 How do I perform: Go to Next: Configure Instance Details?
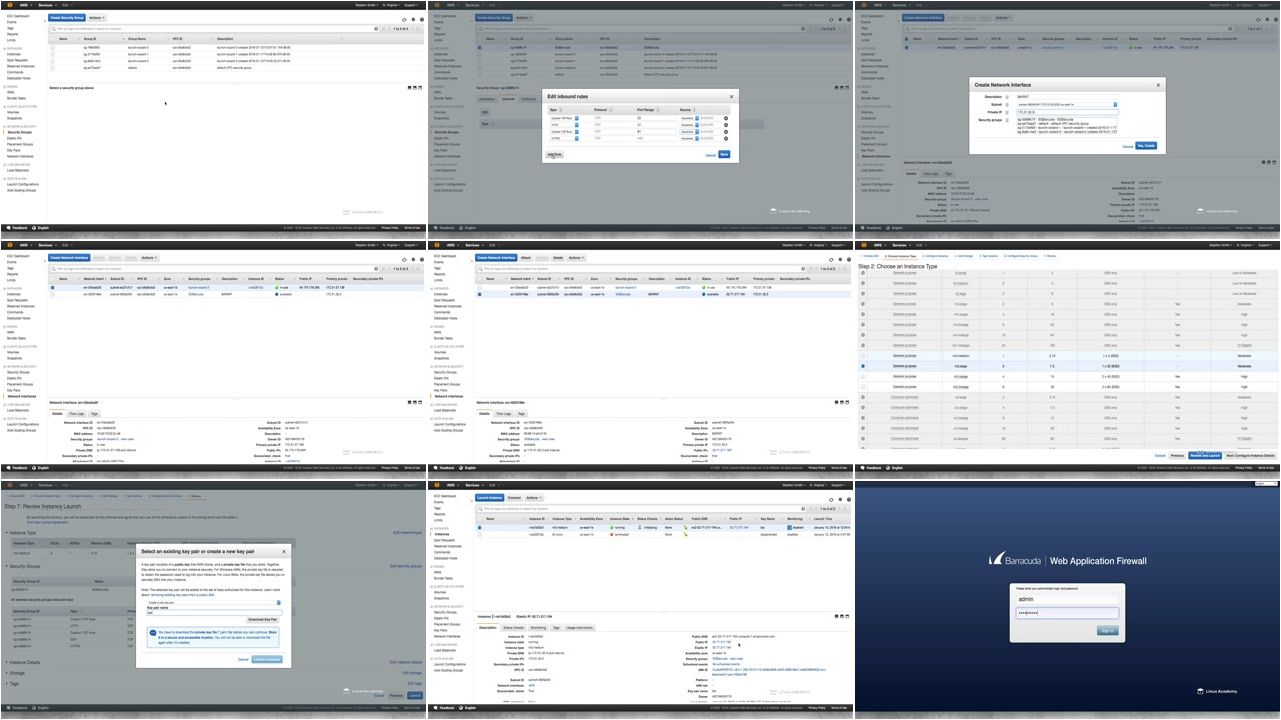(1250, 456)
